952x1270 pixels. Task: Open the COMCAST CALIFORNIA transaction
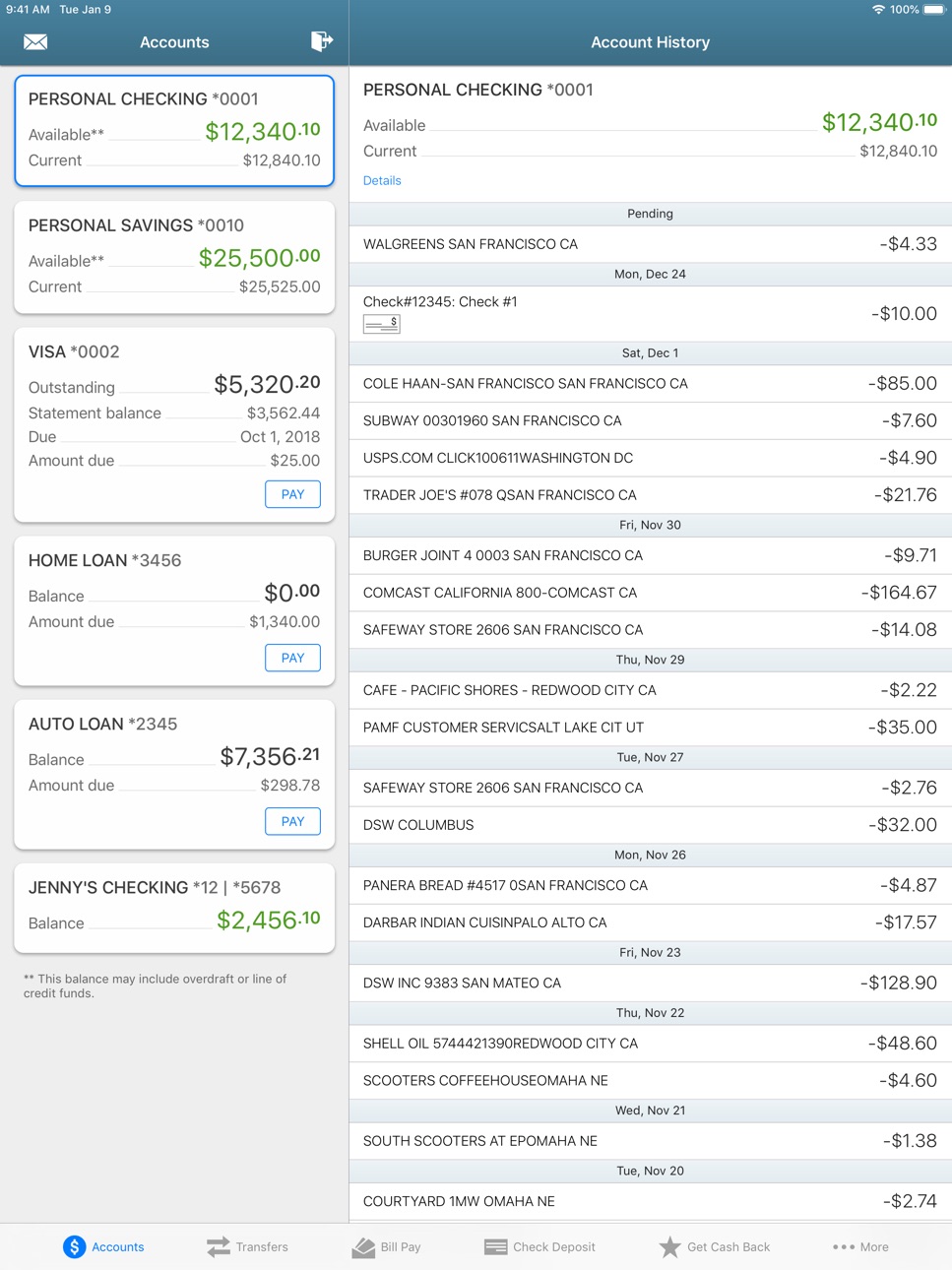[x=650, y=593]
